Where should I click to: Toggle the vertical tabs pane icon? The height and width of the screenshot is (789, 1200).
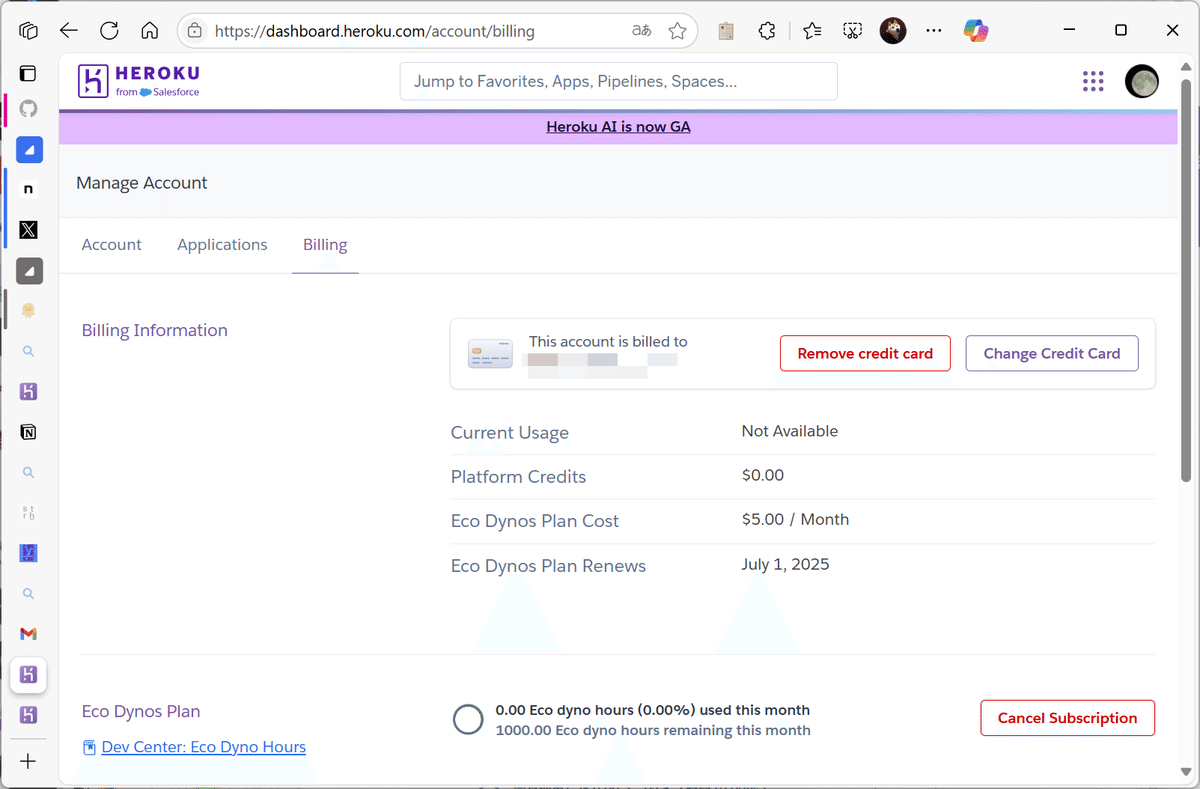click(x=28, y=73)
